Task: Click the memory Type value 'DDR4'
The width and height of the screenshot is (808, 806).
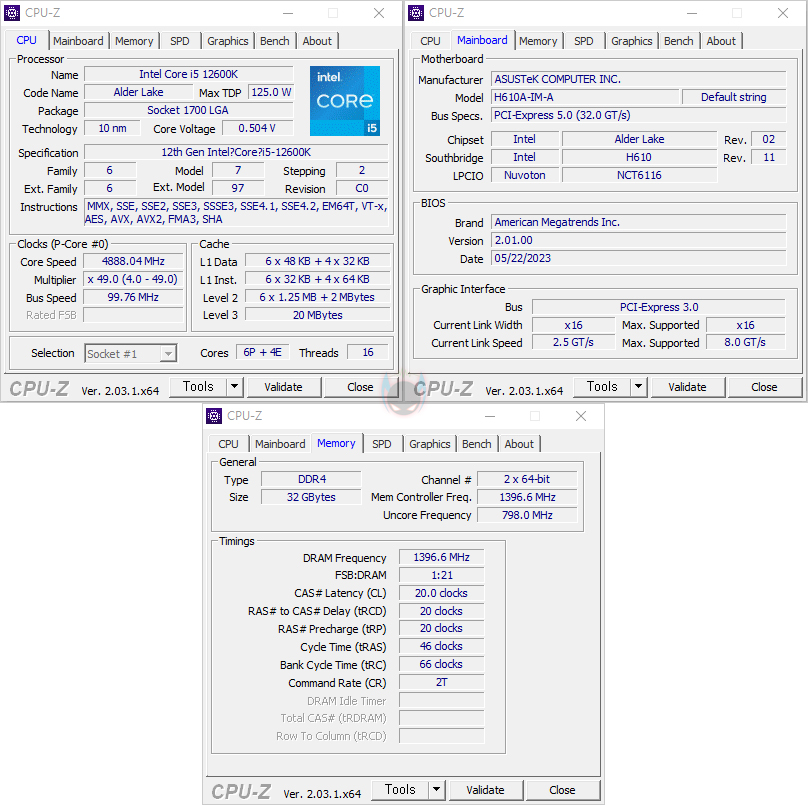Action: (311, 479)
